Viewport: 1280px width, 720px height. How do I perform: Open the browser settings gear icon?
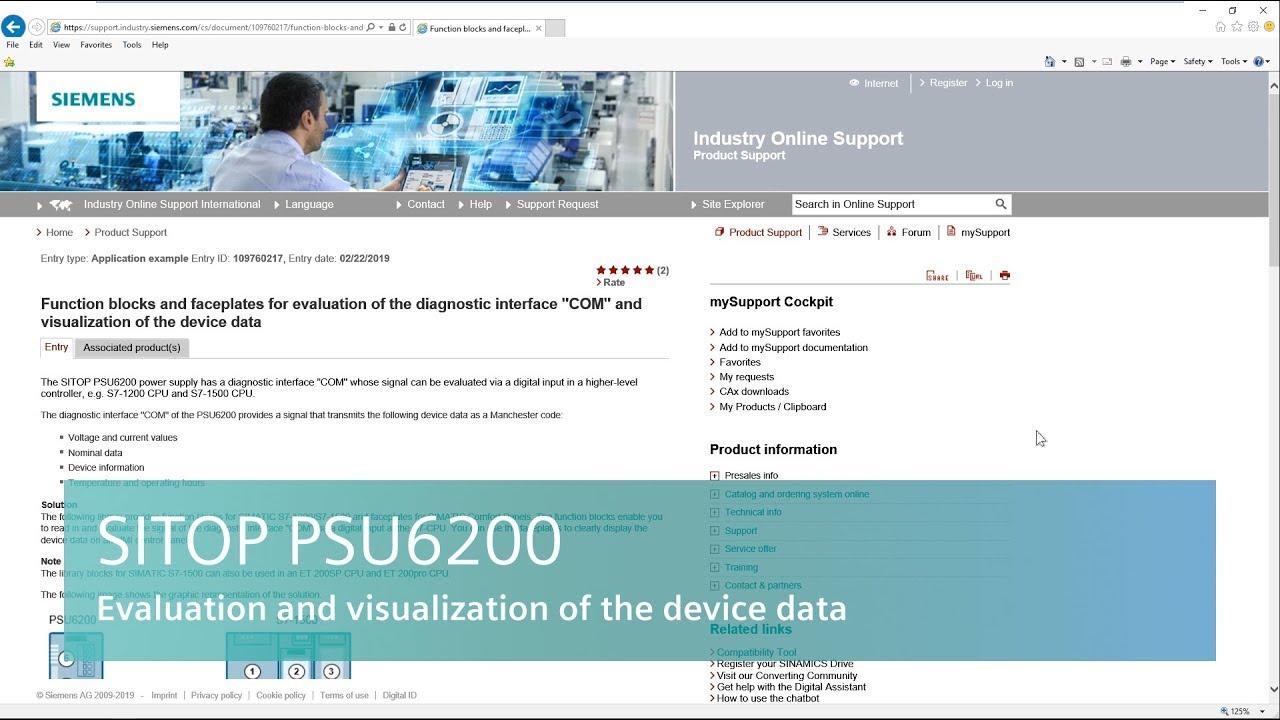pyautogui.click(x=1253, y=27)
